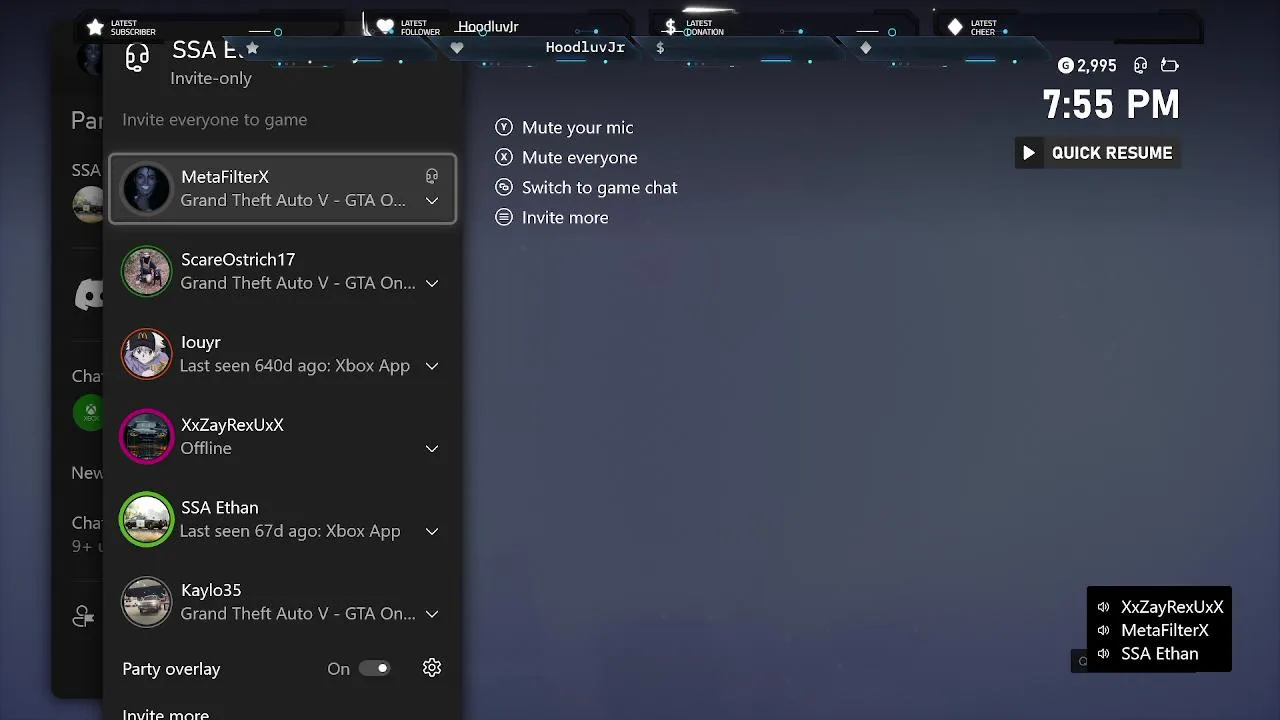The image size is (1280, 720).
Task: Open party overlay settings gear
Action: 432,668
